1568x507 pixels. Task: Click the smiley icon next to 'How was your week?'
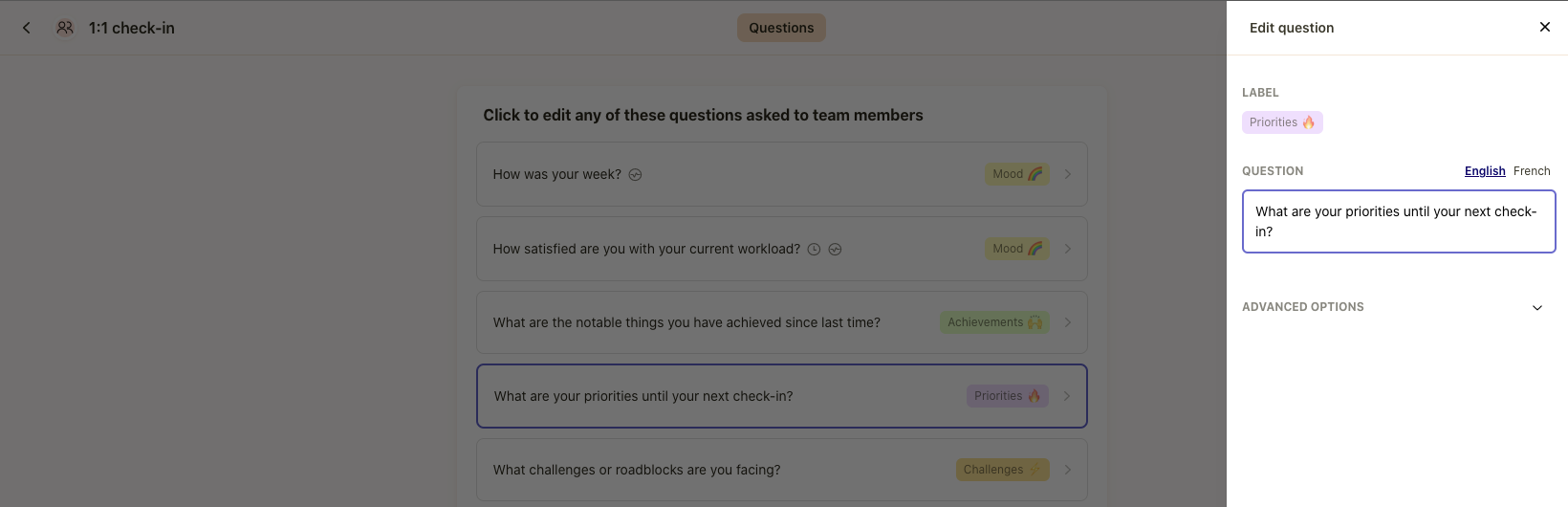[636, 175]
